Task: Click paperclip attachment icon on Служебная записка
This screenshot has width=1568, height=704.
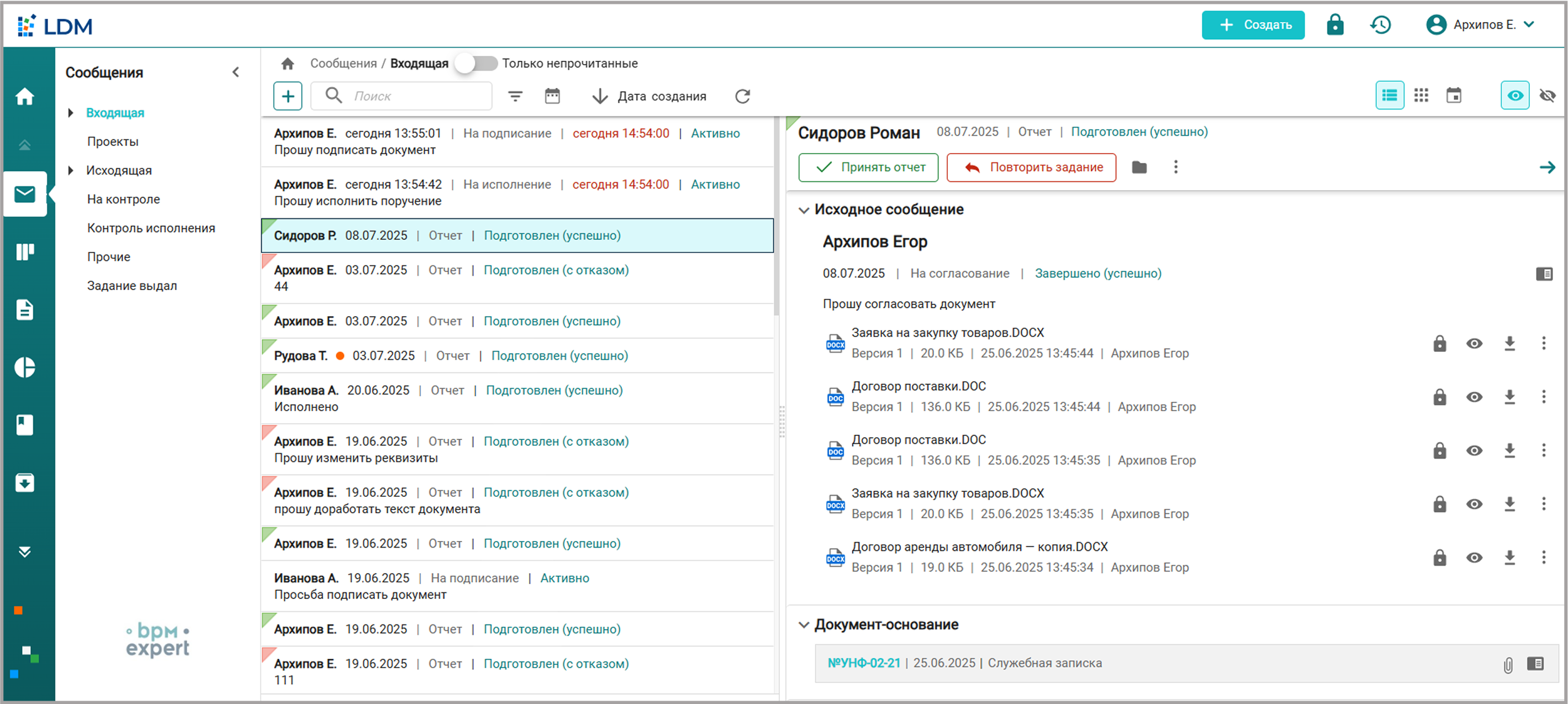Action: (1508, 664)
